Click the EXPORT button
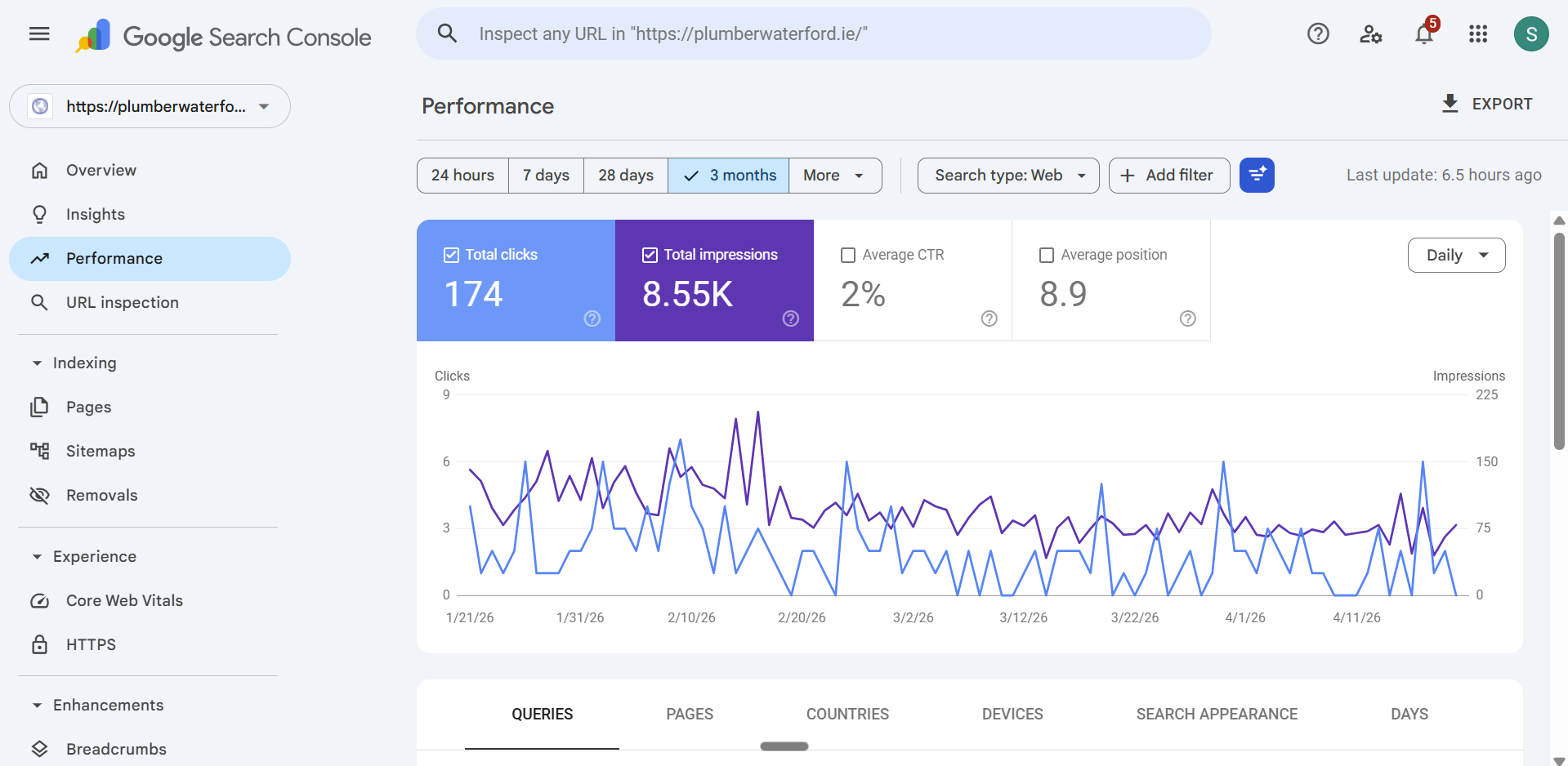Viewport: 1568px width, 766px height. 1485,104
